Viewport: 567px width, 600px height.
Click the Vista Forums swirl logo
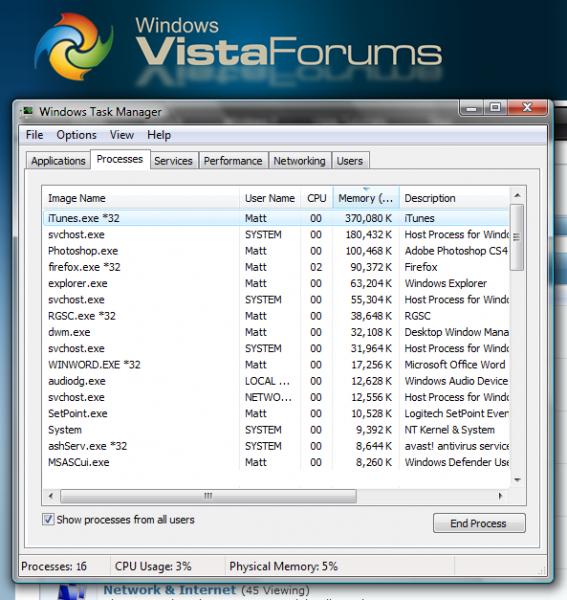pos(74,46)
